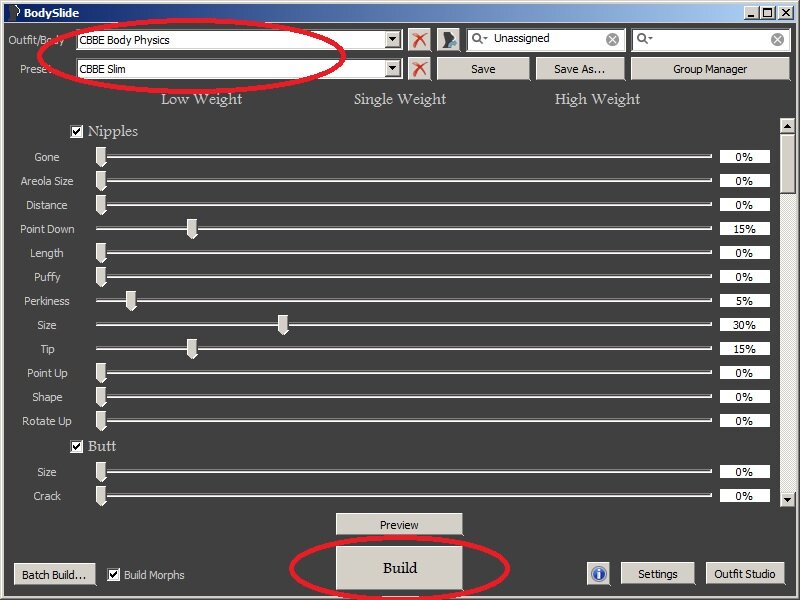Click the Save As... button
This screenshot has height=600, width=800.
click(x=580, y=69)
